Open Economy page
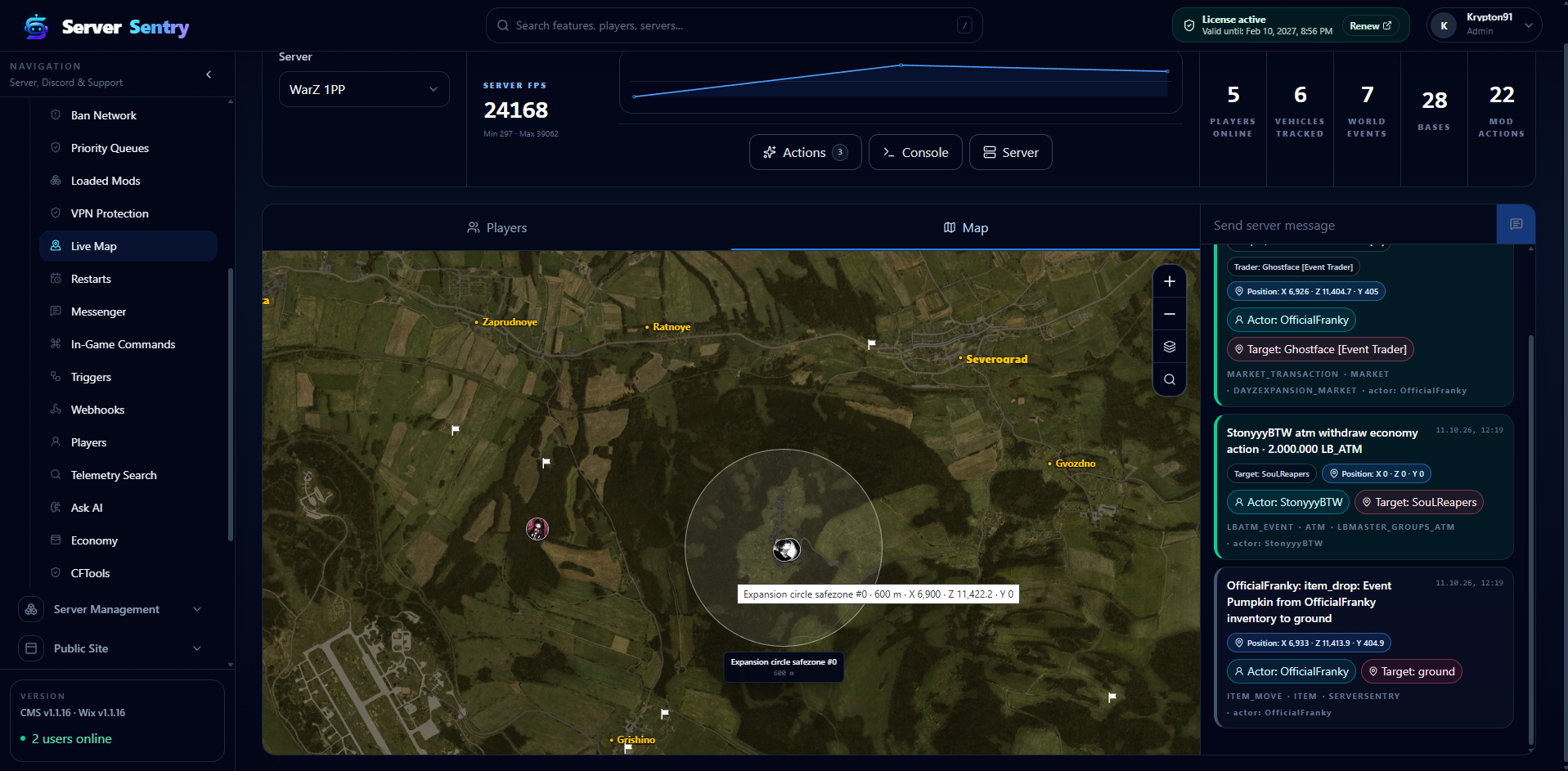This screenshot has height=771, width=1568. click(x=128, y=540)
